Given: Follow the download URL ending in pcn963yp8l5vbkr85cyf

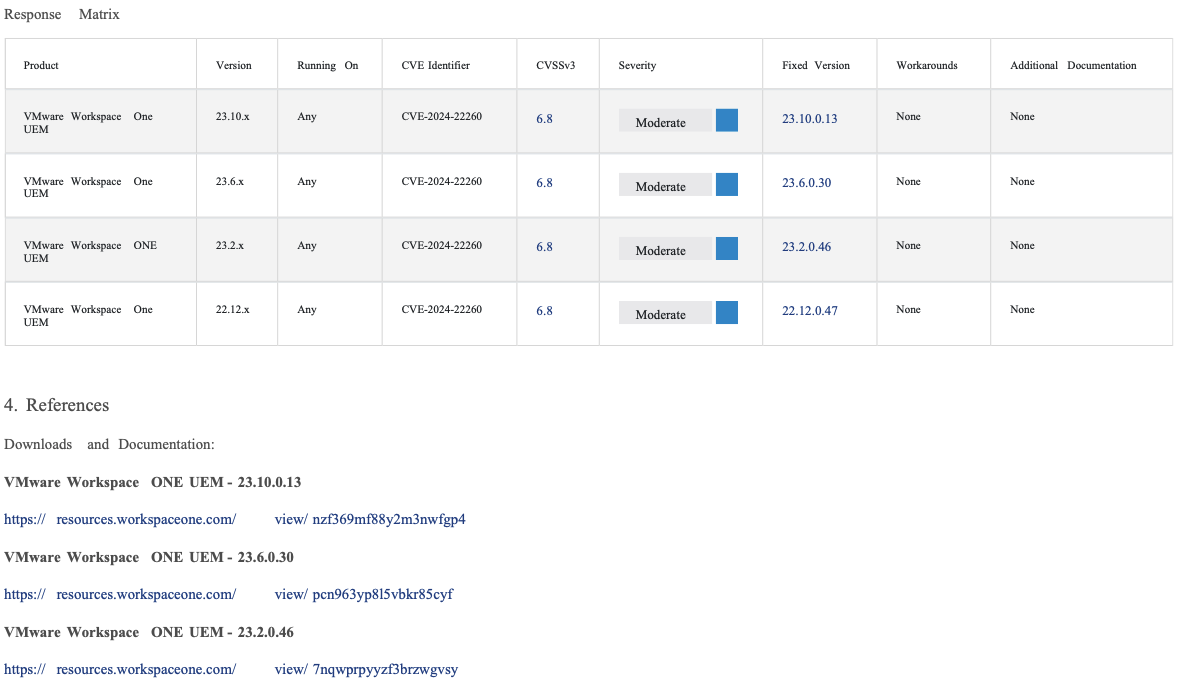Looking at the screenshot, I should point(228,595).
